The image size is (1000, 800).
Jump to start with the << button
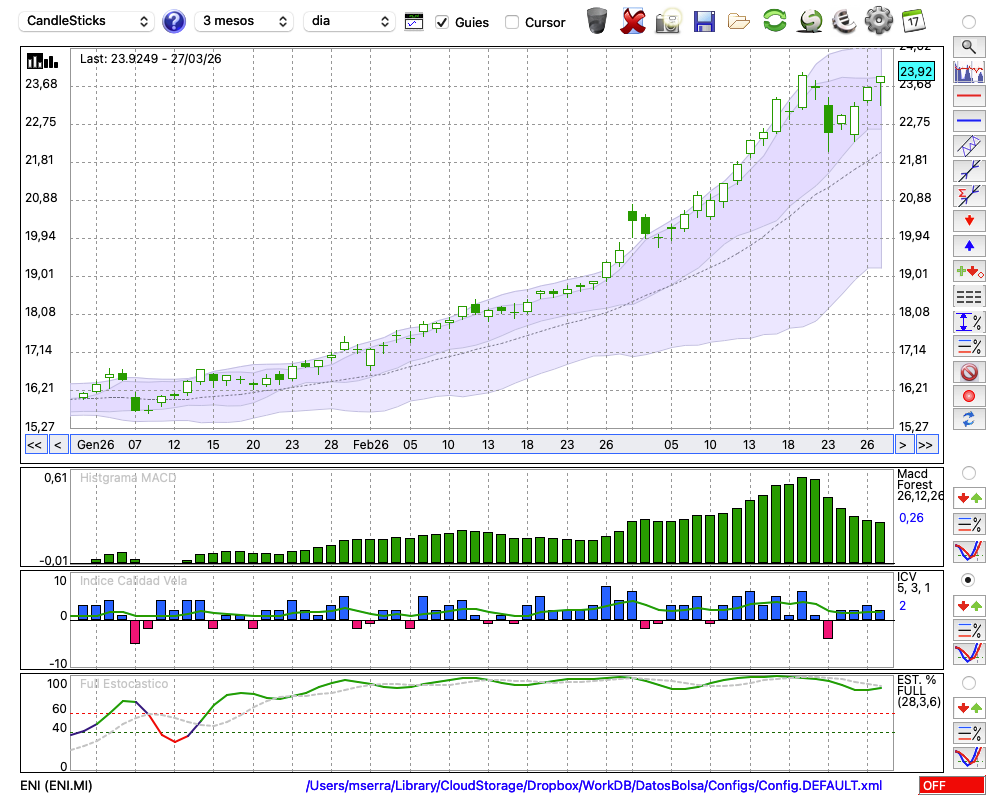(34, 445)
